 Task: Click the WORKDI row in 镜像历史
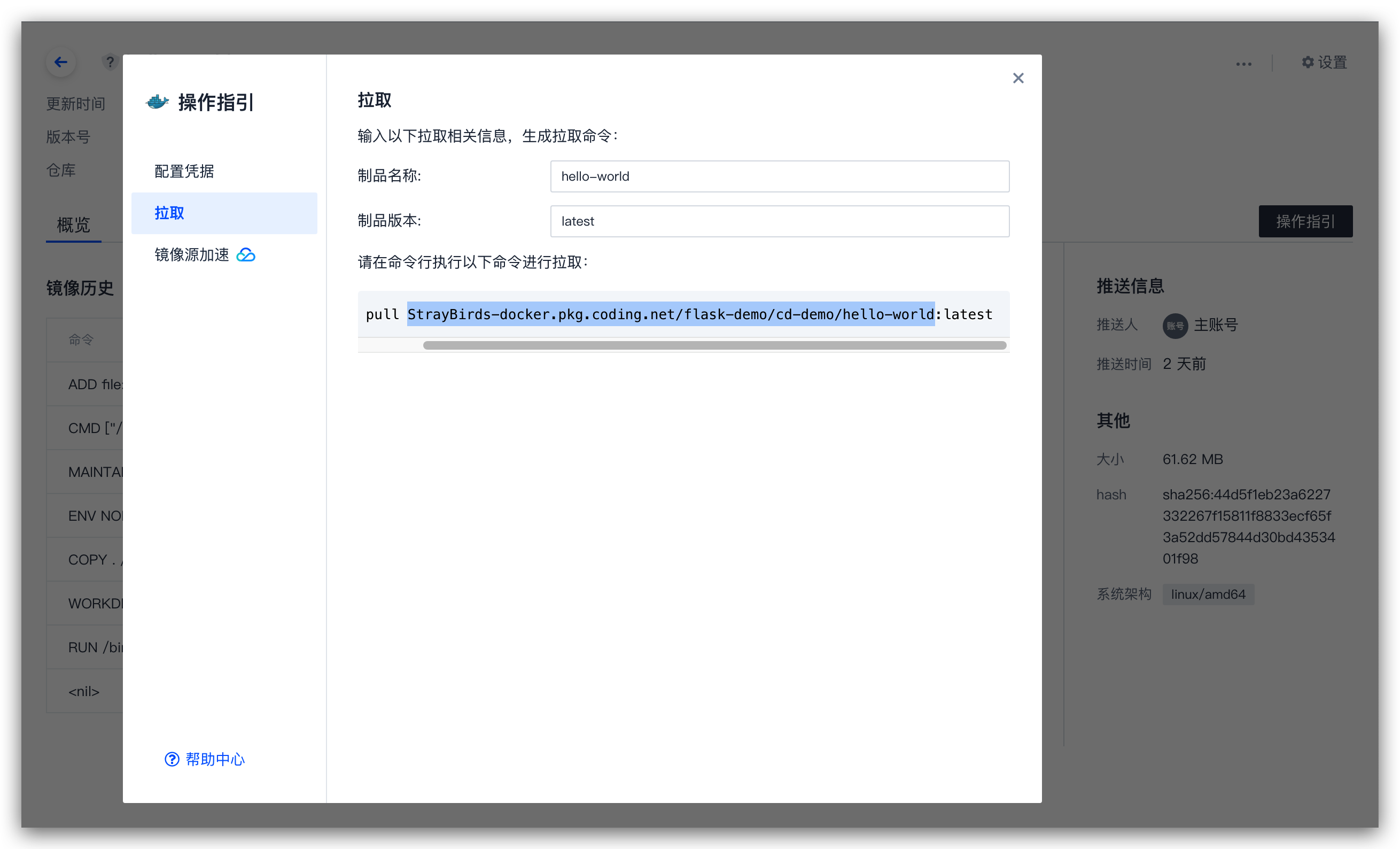[84, 604]
